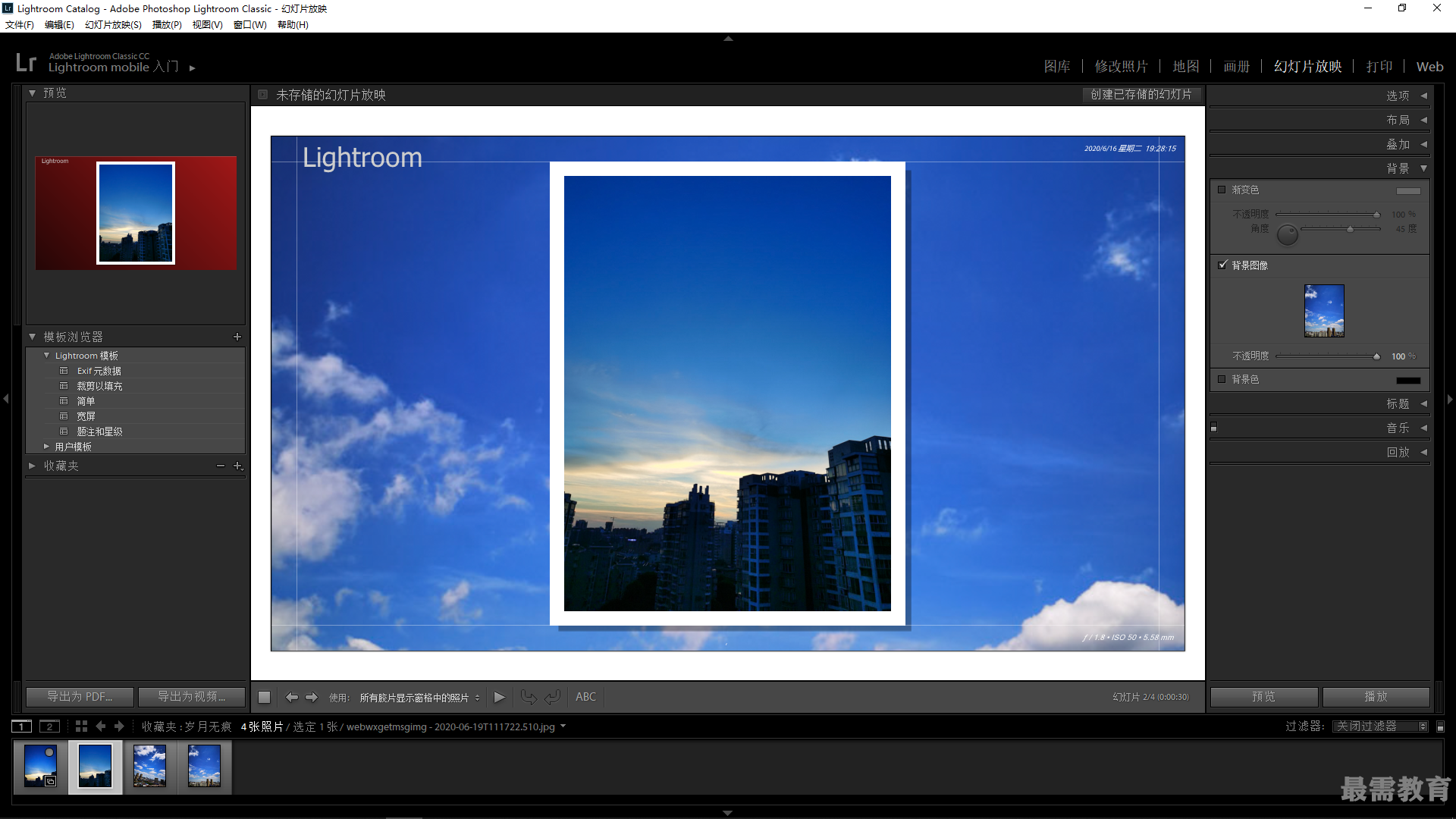Toggle checkbox beside unsaved slideshow title

click(262, 95)
